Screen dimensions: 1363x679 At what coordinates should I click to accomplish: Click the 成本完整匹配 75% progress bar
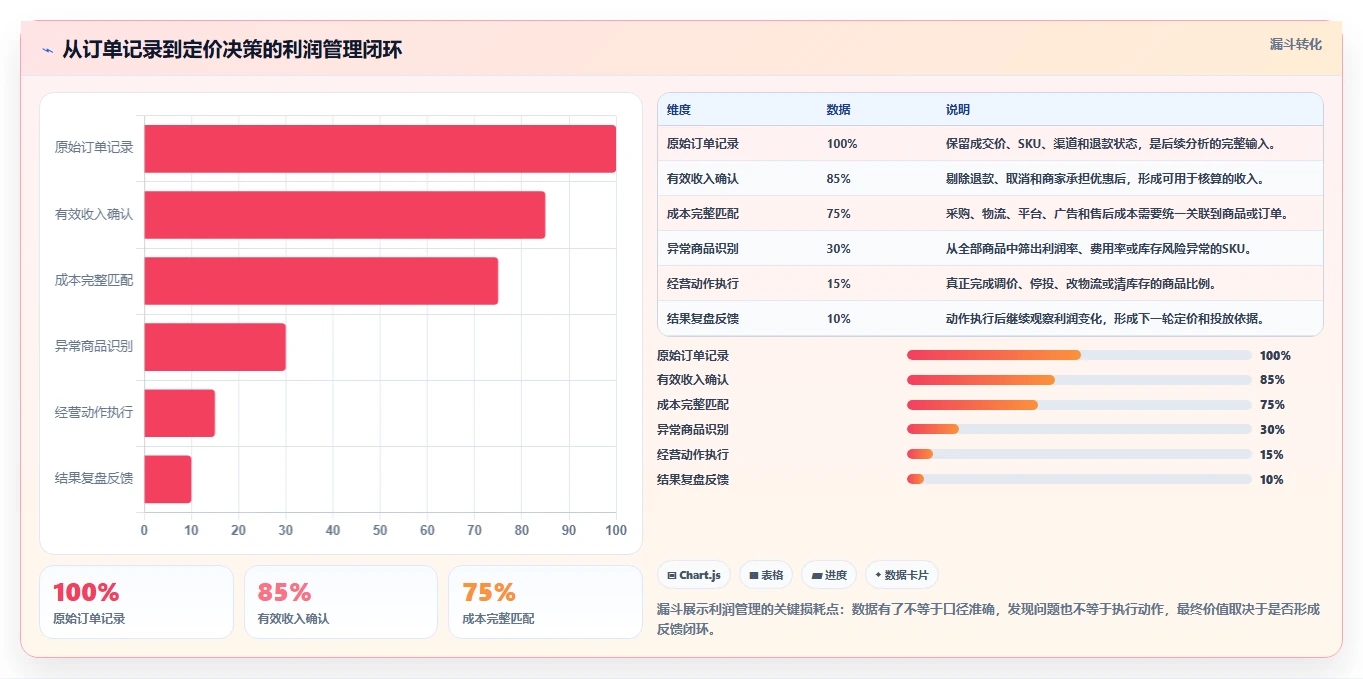pos(1079,405)
